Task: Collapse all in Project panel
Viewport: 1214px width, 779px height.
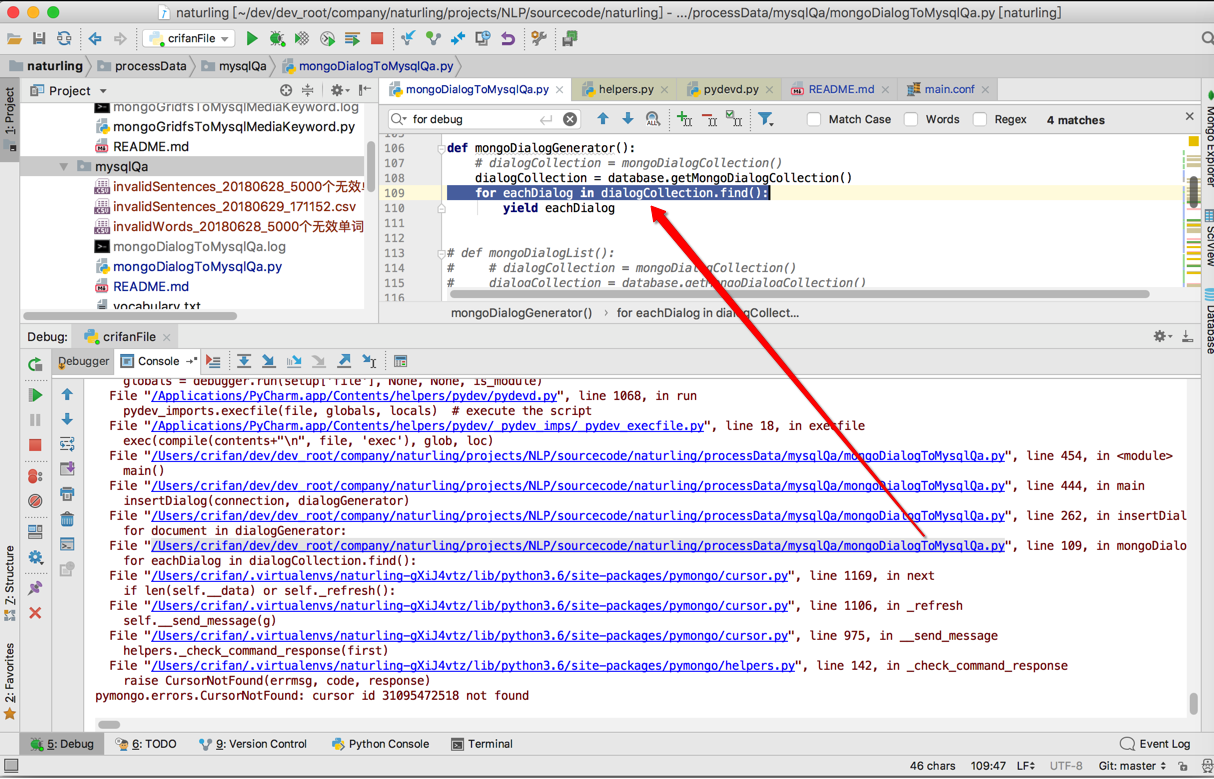Action: (x=308, y=90)
